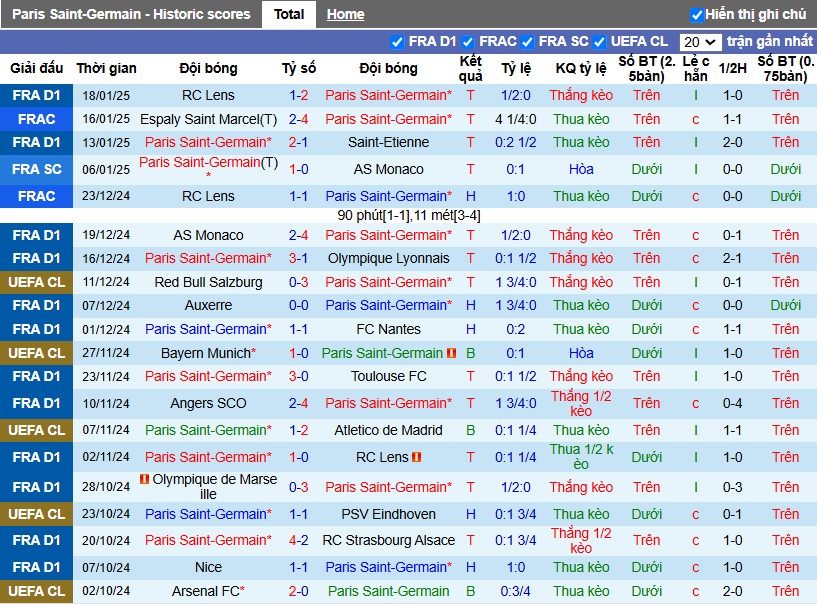Click the Tỷ số column header
The image size is (817, 604).
[299, 68]
